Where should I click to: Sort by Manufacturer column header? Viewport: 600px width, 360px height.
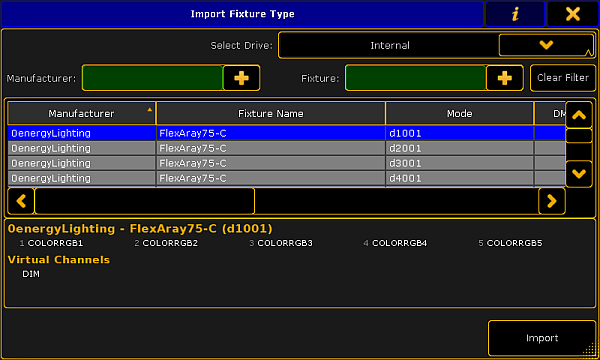pyautogui.click(x=81, y=114)
